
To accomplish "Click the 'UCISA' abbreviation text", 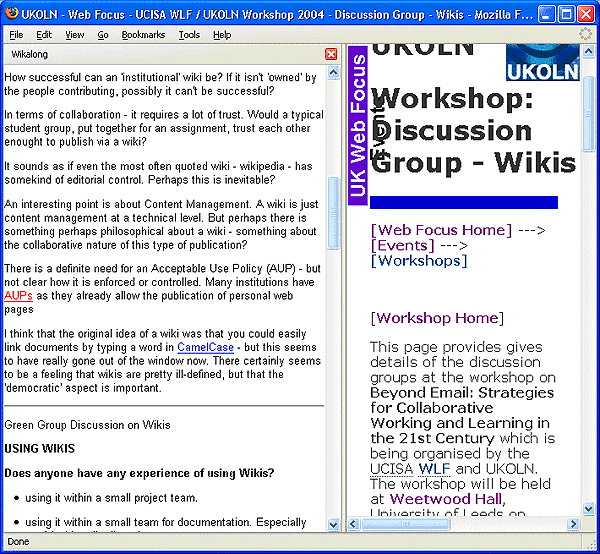I will [392, 469].
